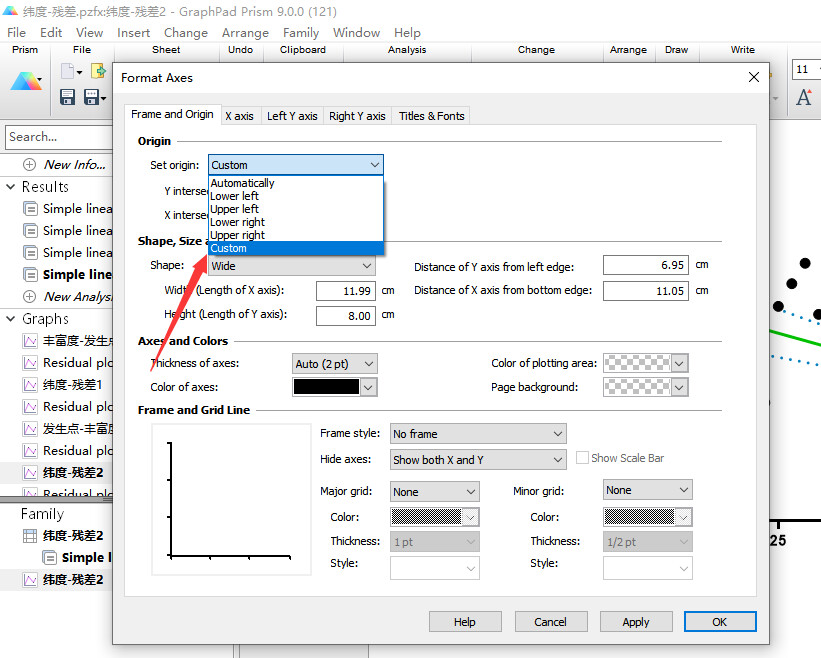Click the OK button
Viewport: 821px width, 658px height.
[x=720, y=621]
